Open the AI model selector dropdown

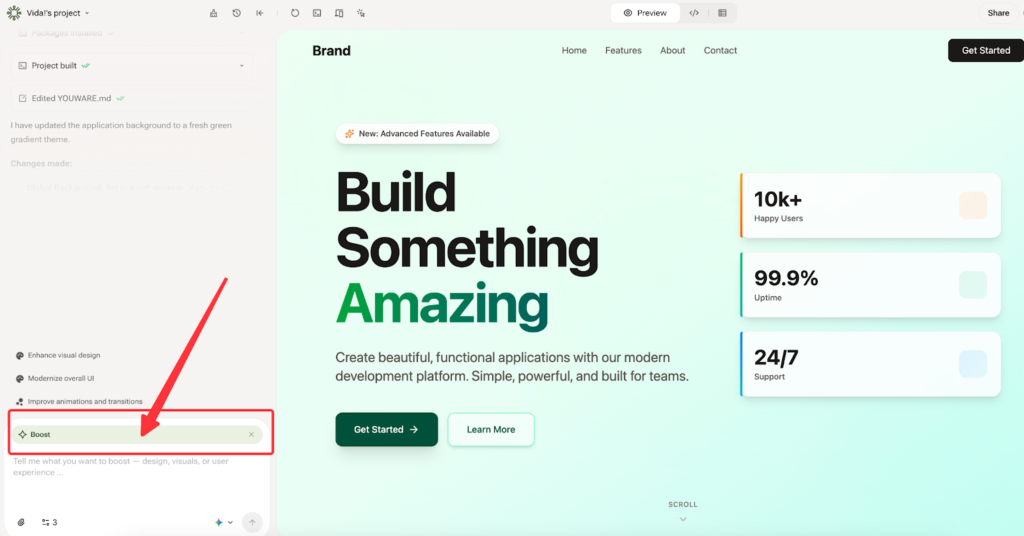[x=224, y=522]
